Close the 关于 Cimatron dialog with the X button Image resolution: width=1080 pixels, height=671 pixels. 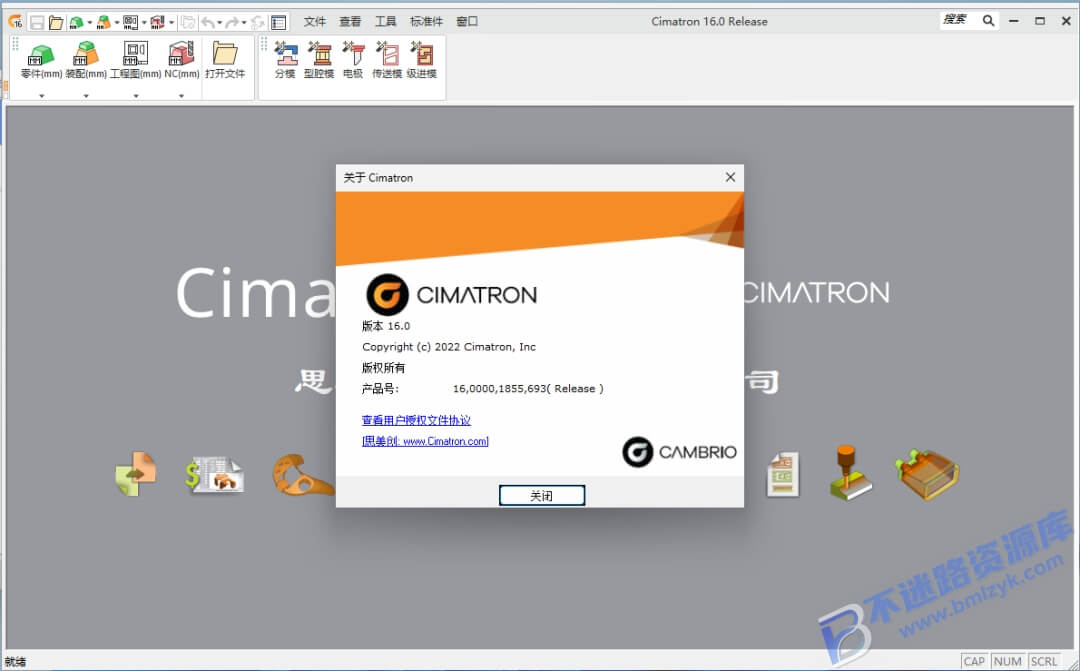730,177
